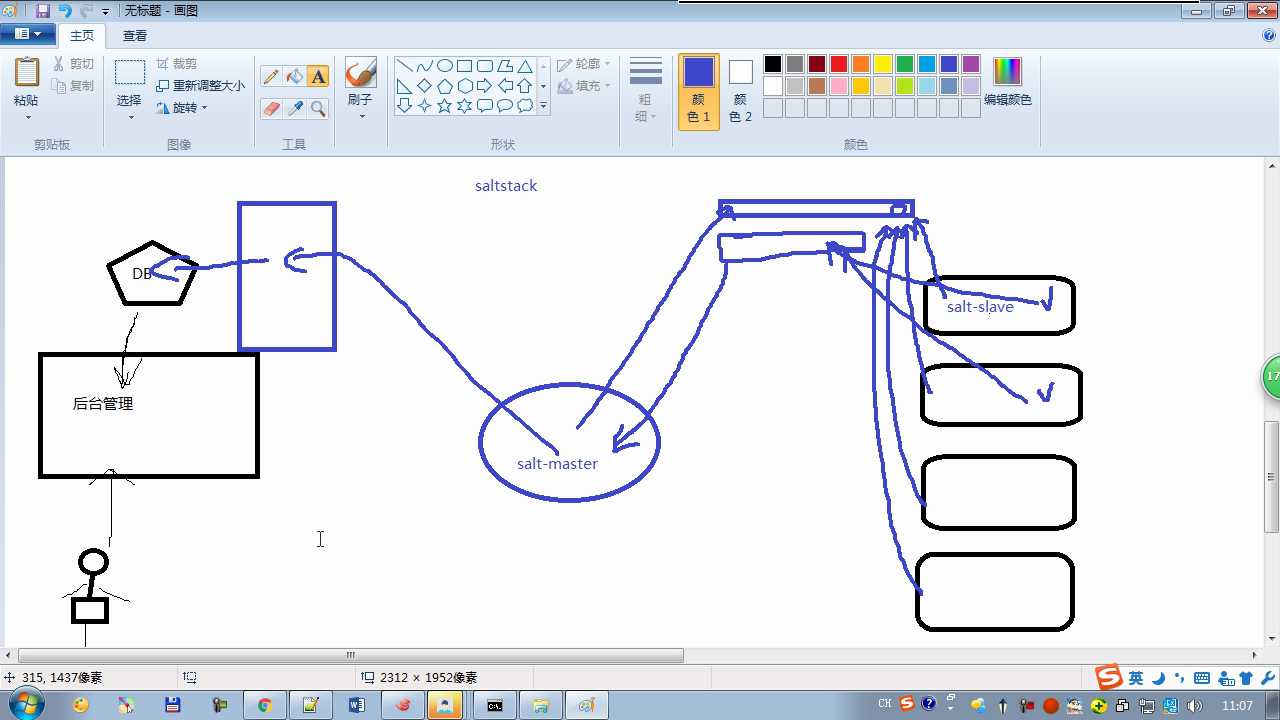The image size is (1280, 720).
Task: Pick the pink color swatch
Action: click(839, 86)
